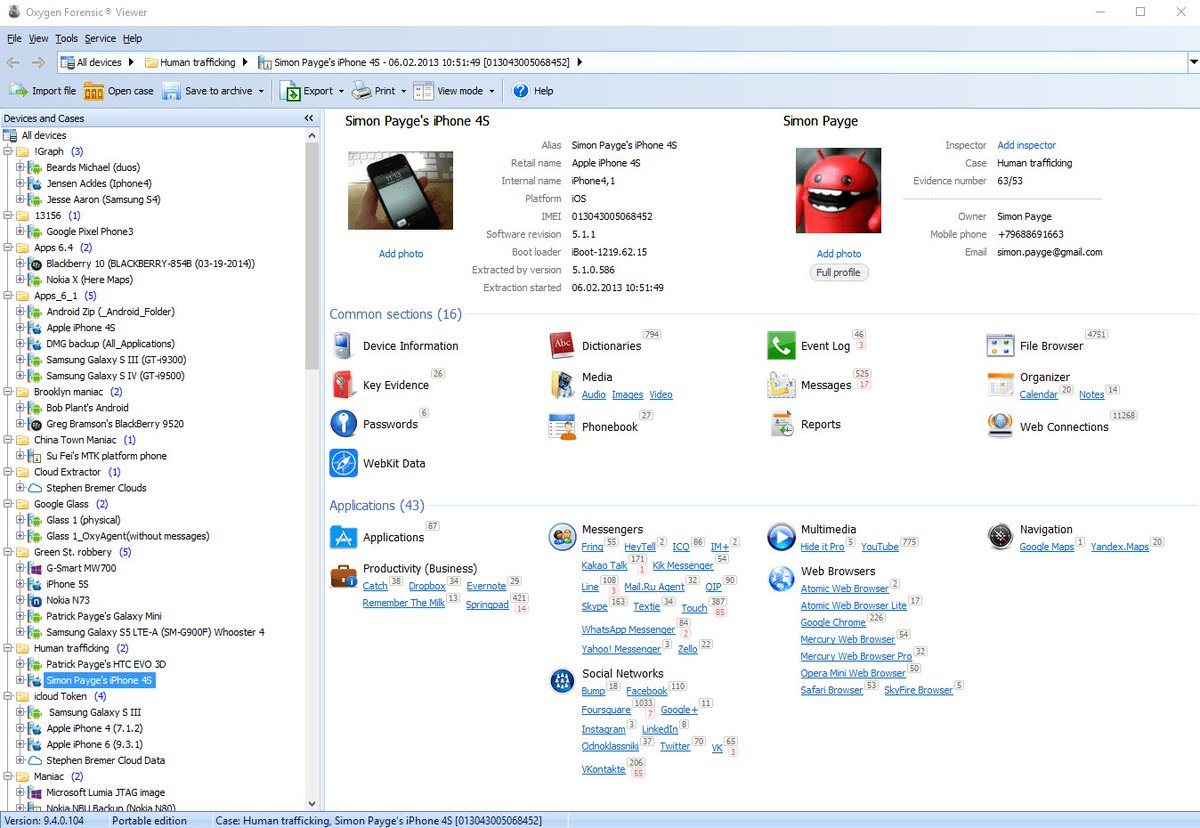Select Patrick Payge's HTC EVO 3D
Viewport: 1200px width, 828px height.
tap(106, 664)
